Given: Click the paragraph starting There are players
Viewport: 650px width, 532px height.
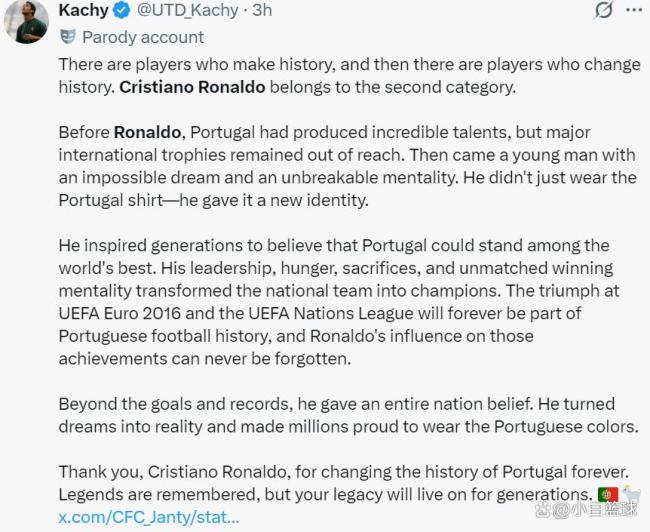Looking at the screenshot, I should [x=349, y=76].
